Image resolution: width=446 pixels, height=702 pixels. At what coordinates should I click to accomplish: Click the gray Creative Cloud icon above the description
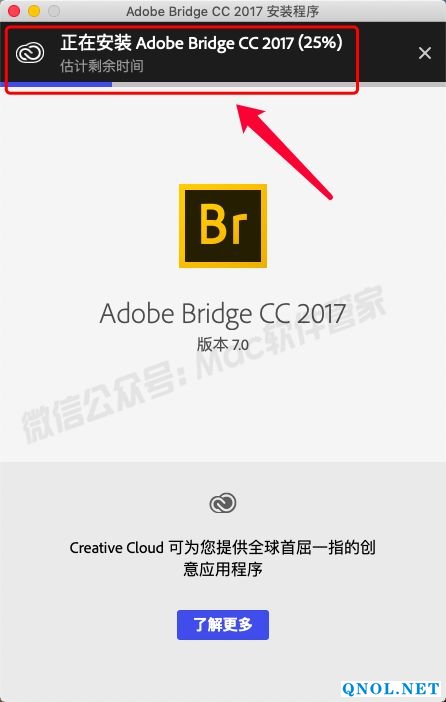(x=223, y=503)
